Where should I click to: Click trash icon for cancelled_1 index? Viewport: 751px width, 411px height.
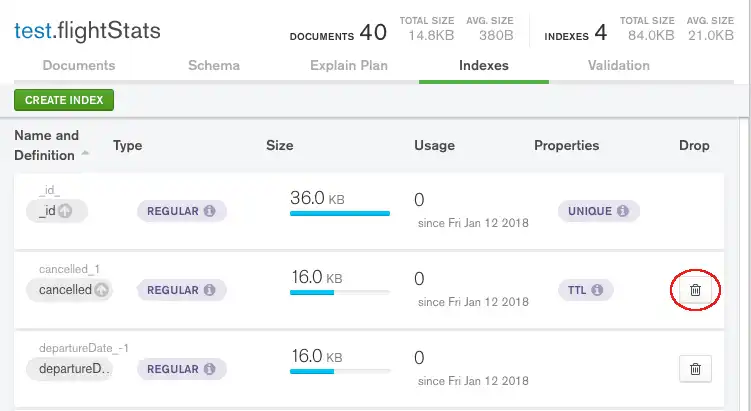pyautogui.click(x=695, y=290)
